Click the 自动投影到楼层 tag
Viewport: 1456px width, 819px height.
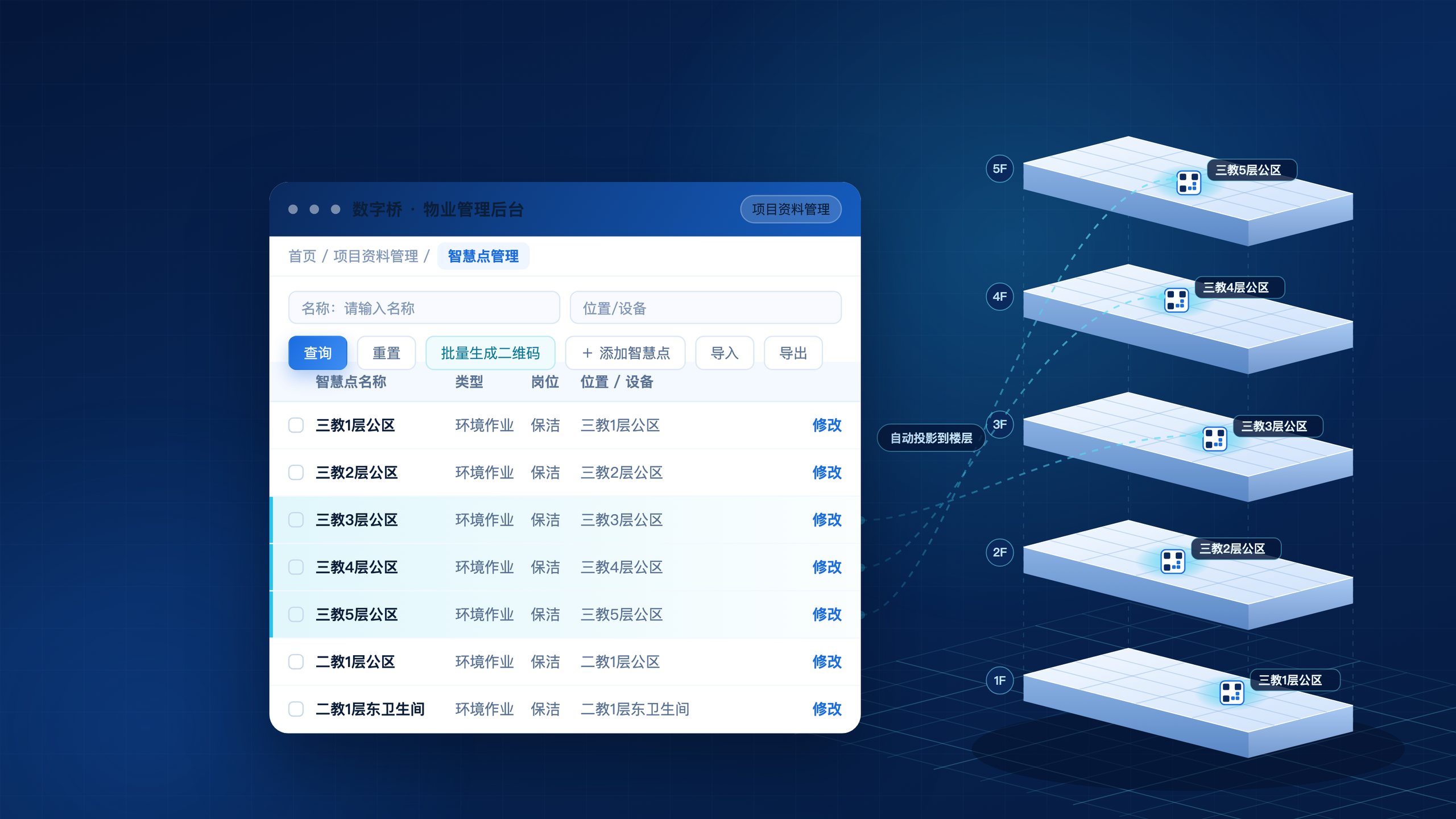931,438
